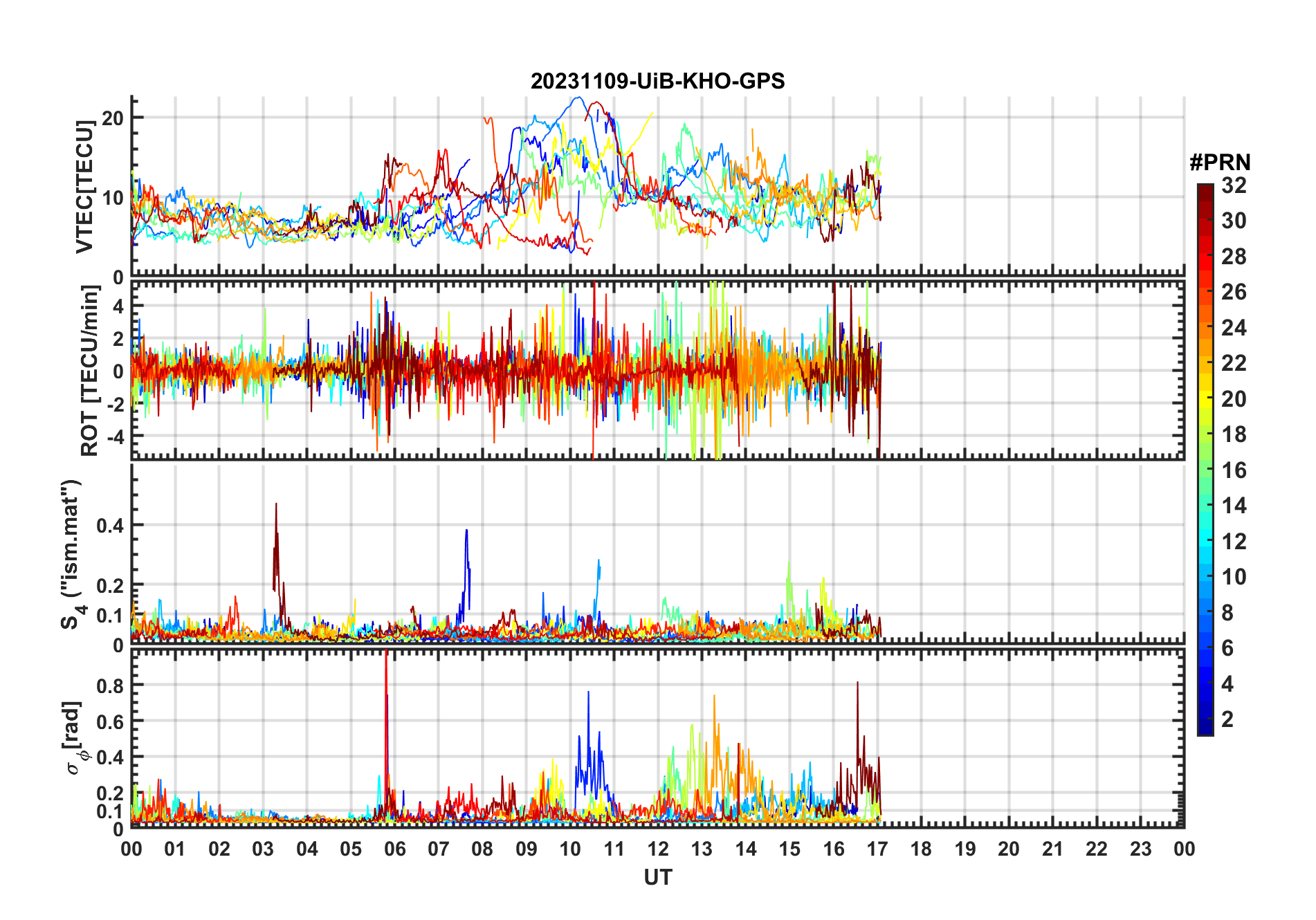This screenshot has width=1316, height=920.
Task: Click the "13" tick on the UT axis
Action: click(702, 849)
